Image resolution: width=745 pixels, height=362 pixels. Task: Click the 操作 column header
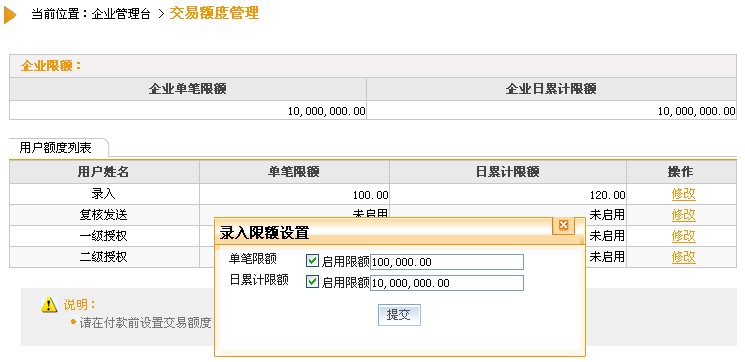[x=681, y=172]
